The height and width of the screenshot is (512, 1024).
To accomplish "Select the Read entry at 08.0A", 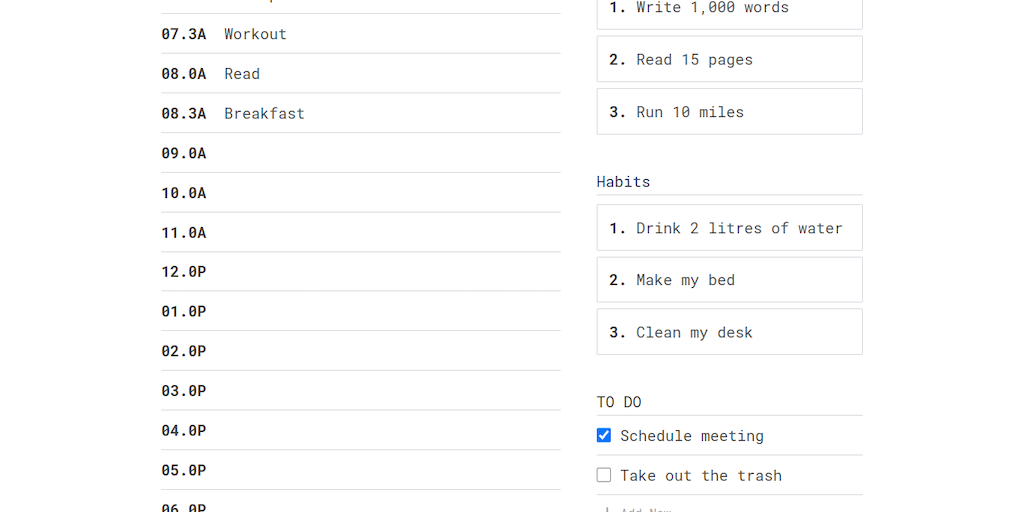I will (242, 74).
